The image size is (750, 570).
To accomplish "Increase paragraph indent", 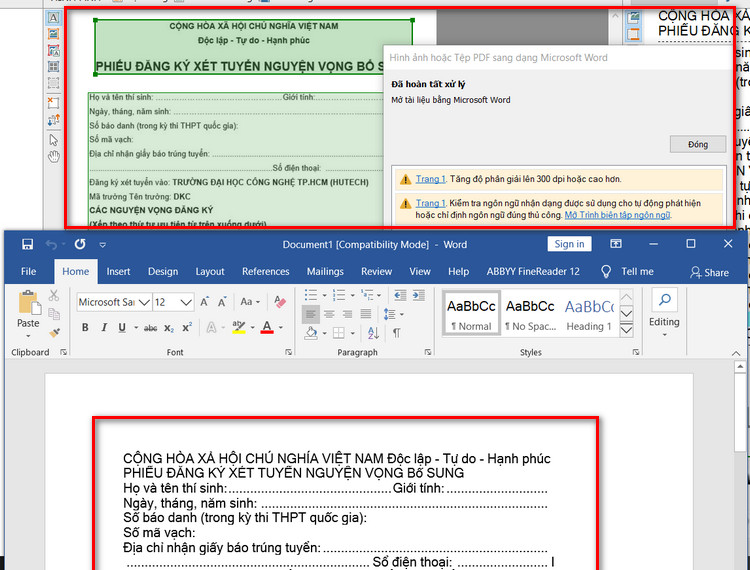I will point(419,296).
